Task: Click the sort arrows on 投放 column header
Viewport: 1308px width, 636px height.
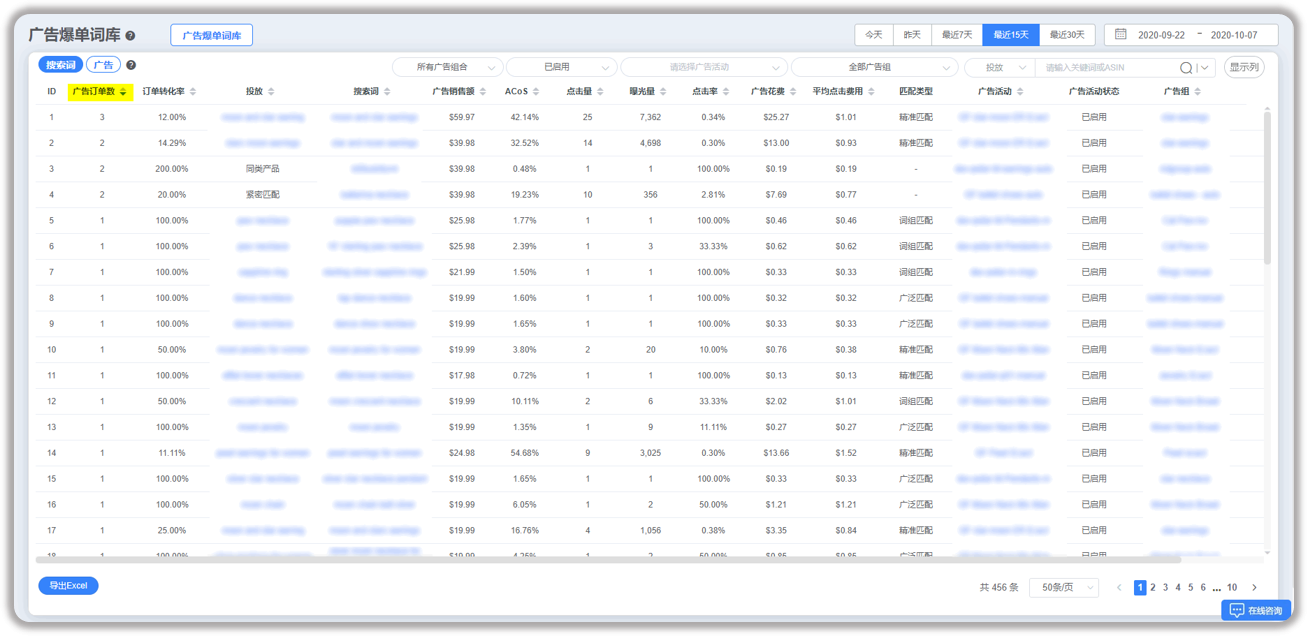Action: (271, 92)
